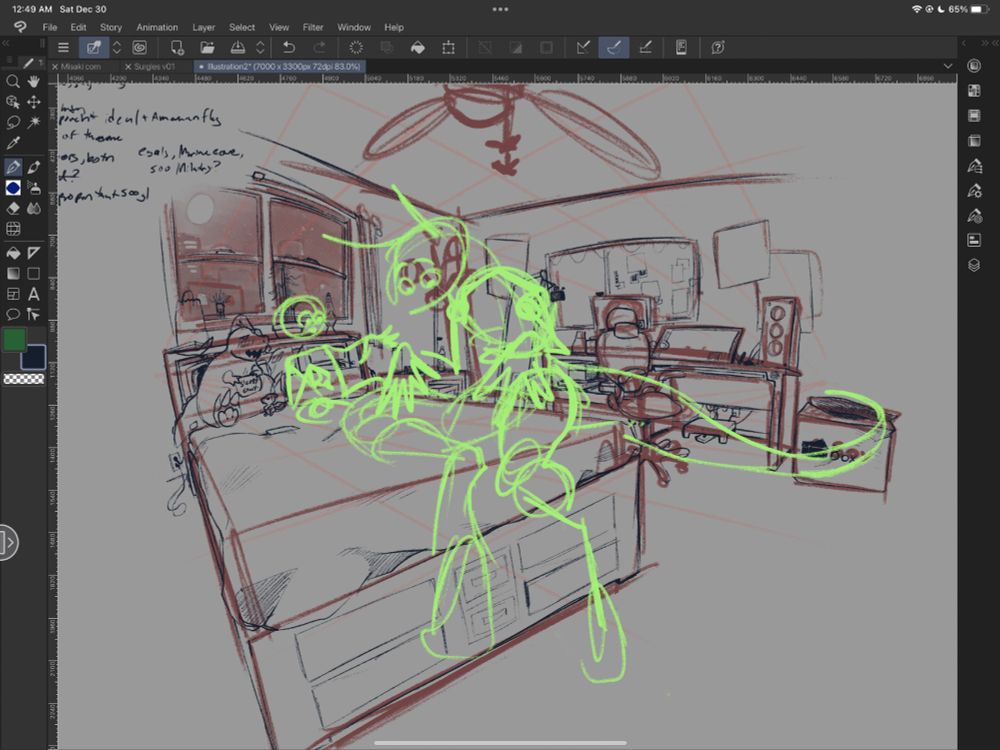The height and width of the screenshot is (750, 1000).
Task: Select the Zoom magnifier tool
Action: coord(13,82)
